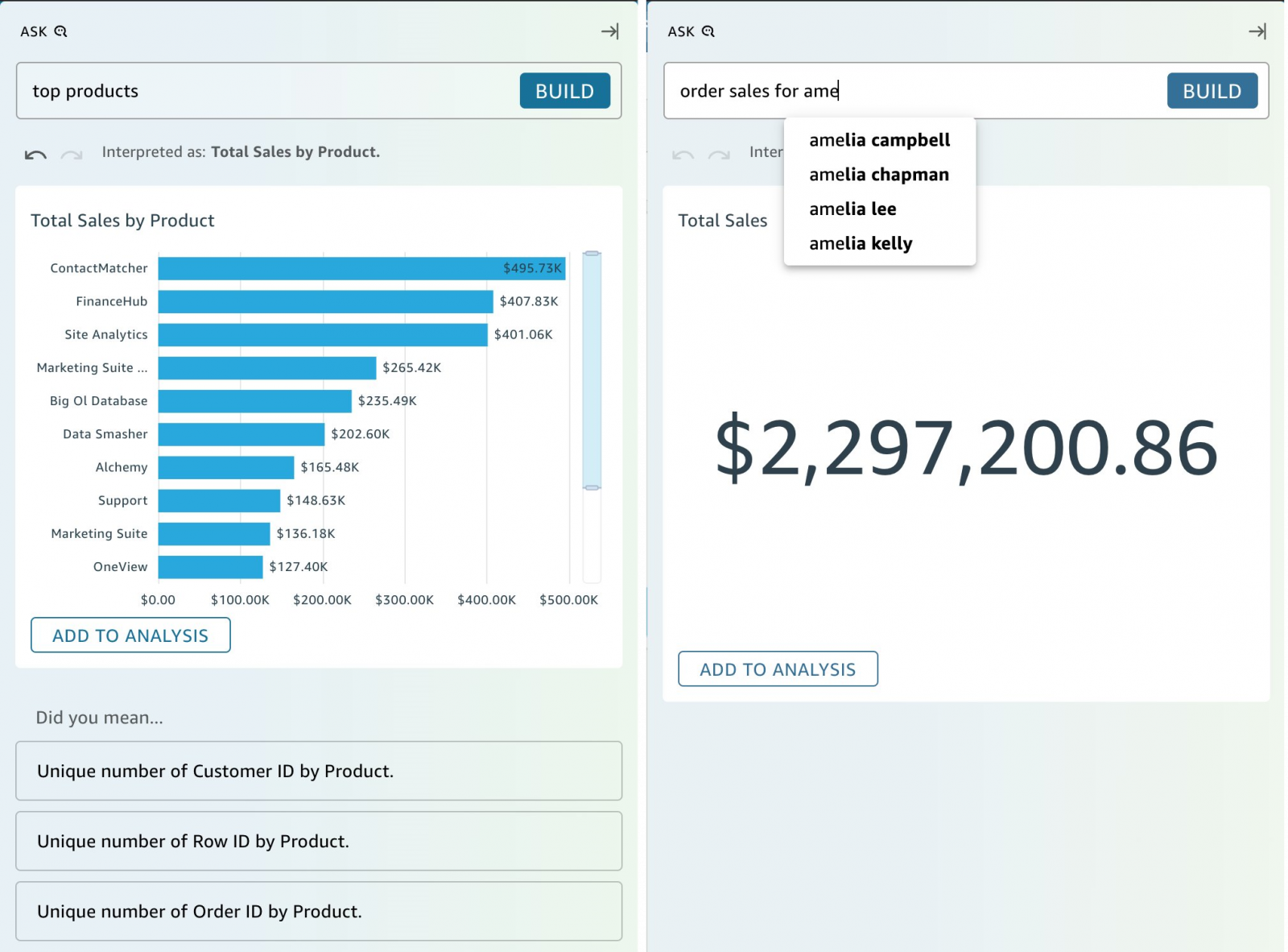Image resolution: width=1288 pixels, height=952 pixels.
Task: Click the ASK search icon in left panel
Action: (60, 31)
